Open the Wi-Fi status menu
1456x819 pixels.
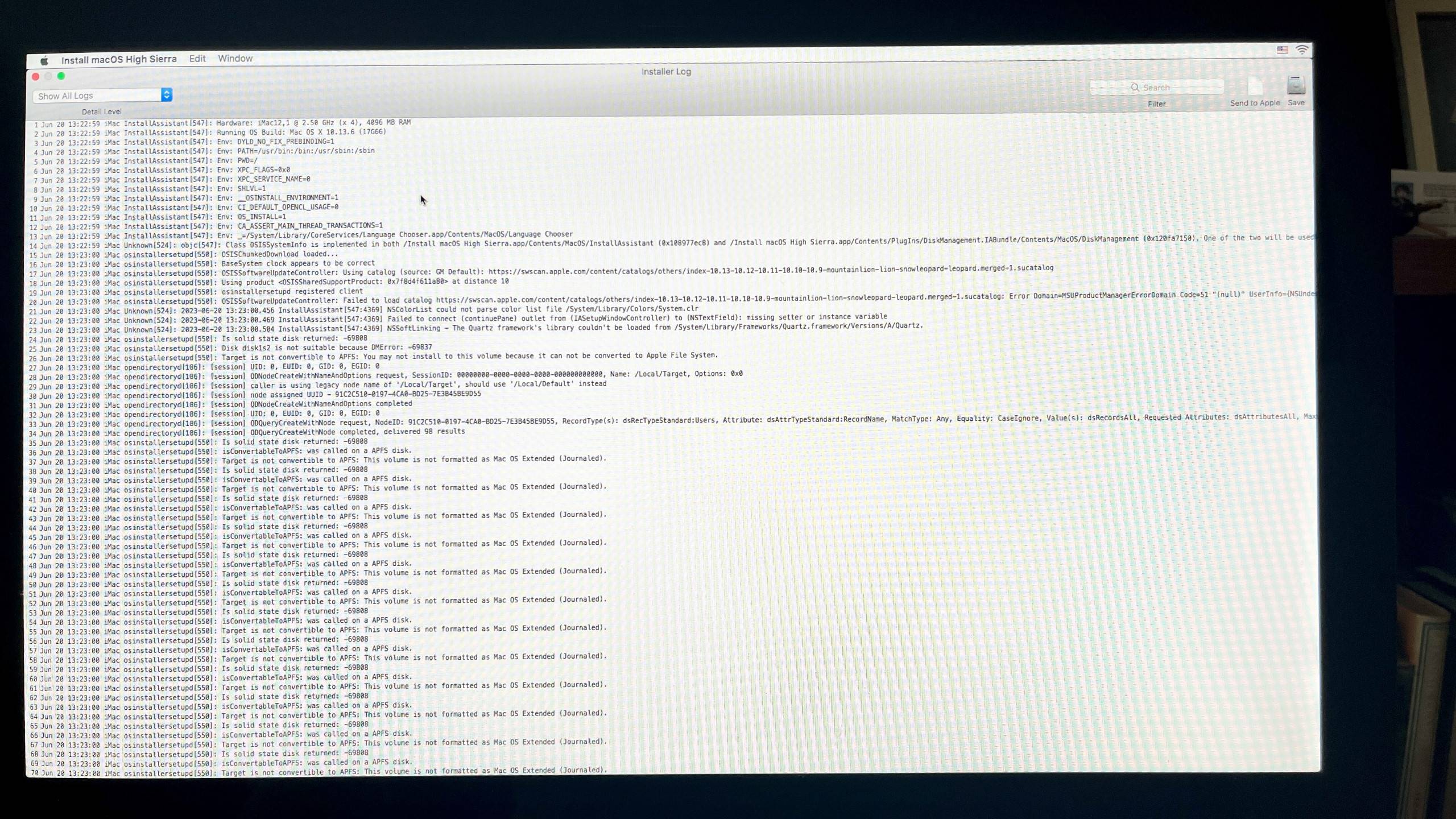pyautogui.click(x=1302, y=50)
